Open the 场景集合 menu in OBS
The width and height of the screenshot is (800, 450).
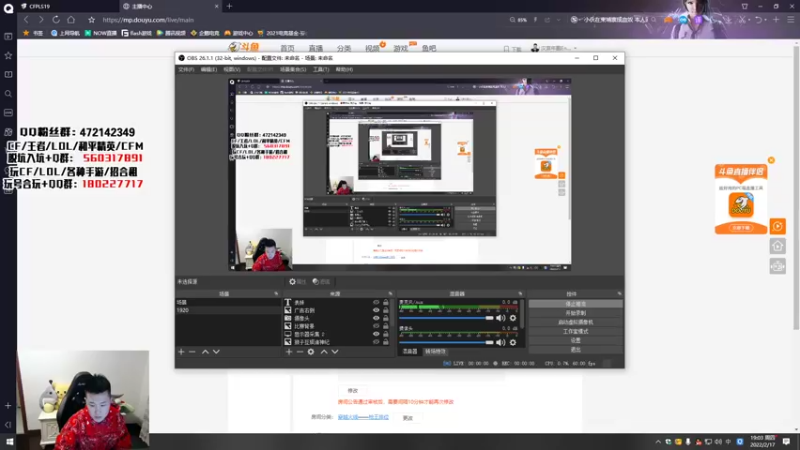[x=293, y=69]
